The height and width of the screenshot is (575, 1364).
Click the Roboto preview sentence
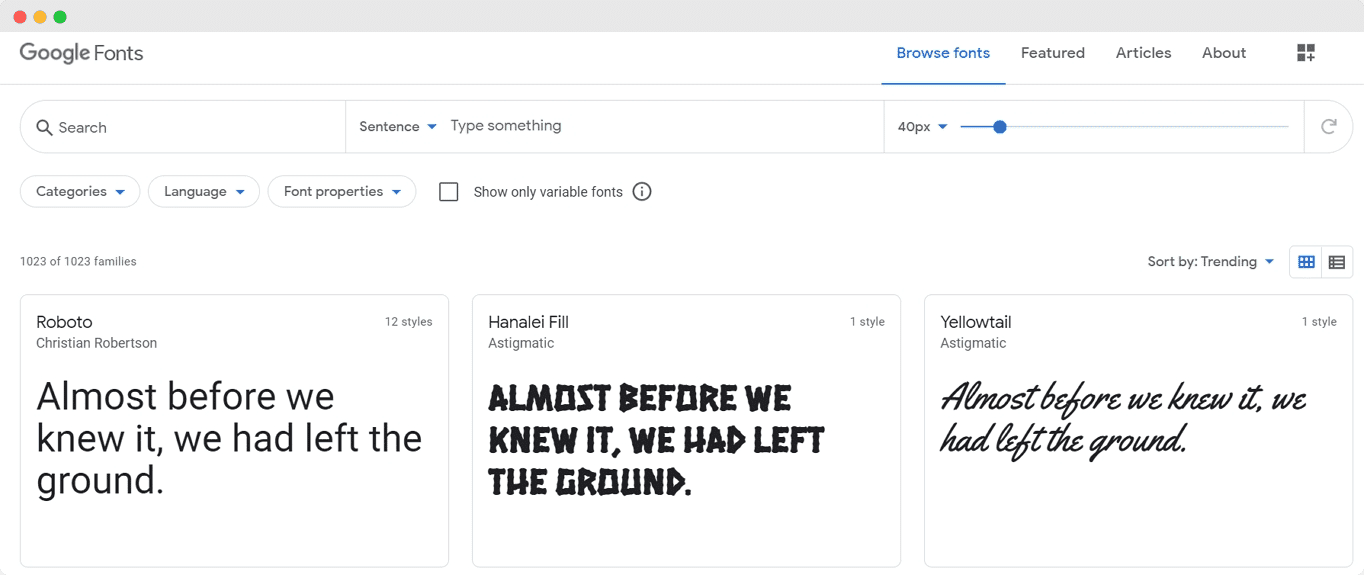point(229,439)
